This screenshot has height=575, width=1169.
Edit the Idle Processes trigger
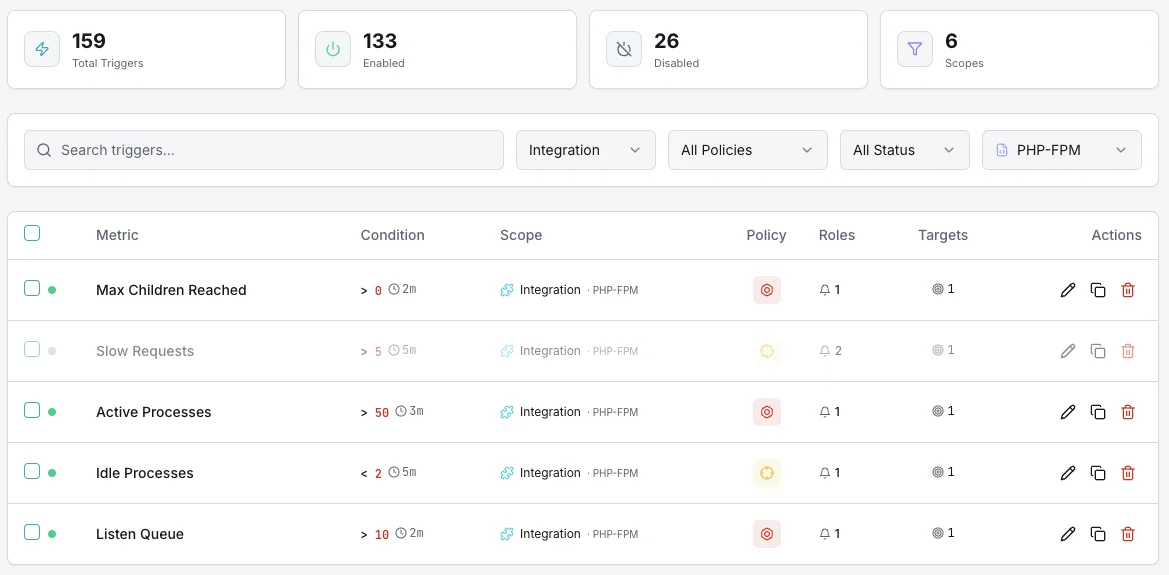1068,473
